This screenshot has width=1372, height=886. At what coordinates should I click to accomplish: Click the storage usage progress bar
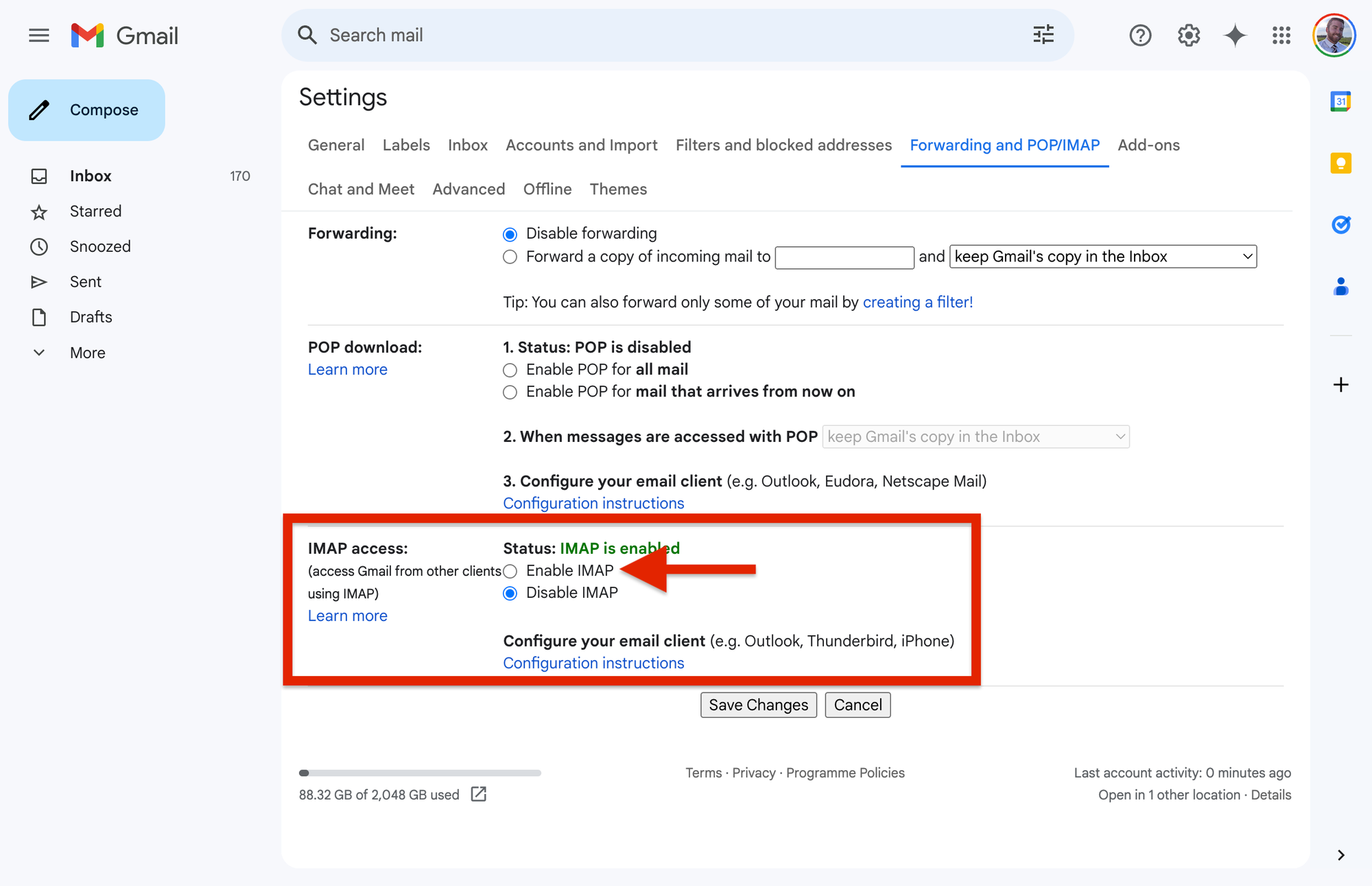tap(420, 773)
